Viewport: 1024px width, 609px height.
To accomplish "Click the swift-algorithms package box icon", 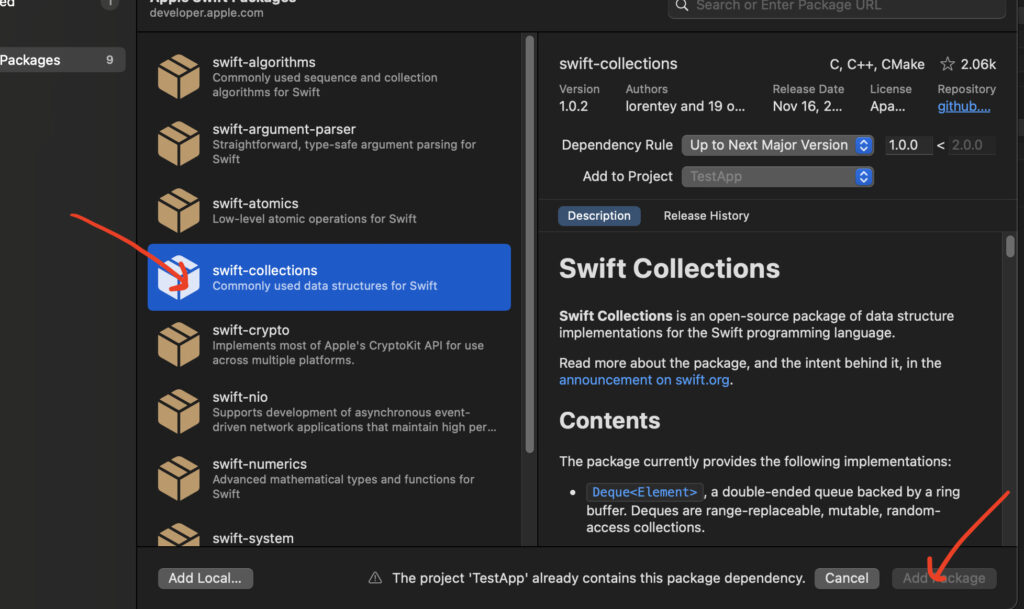I will pos(178,76).
